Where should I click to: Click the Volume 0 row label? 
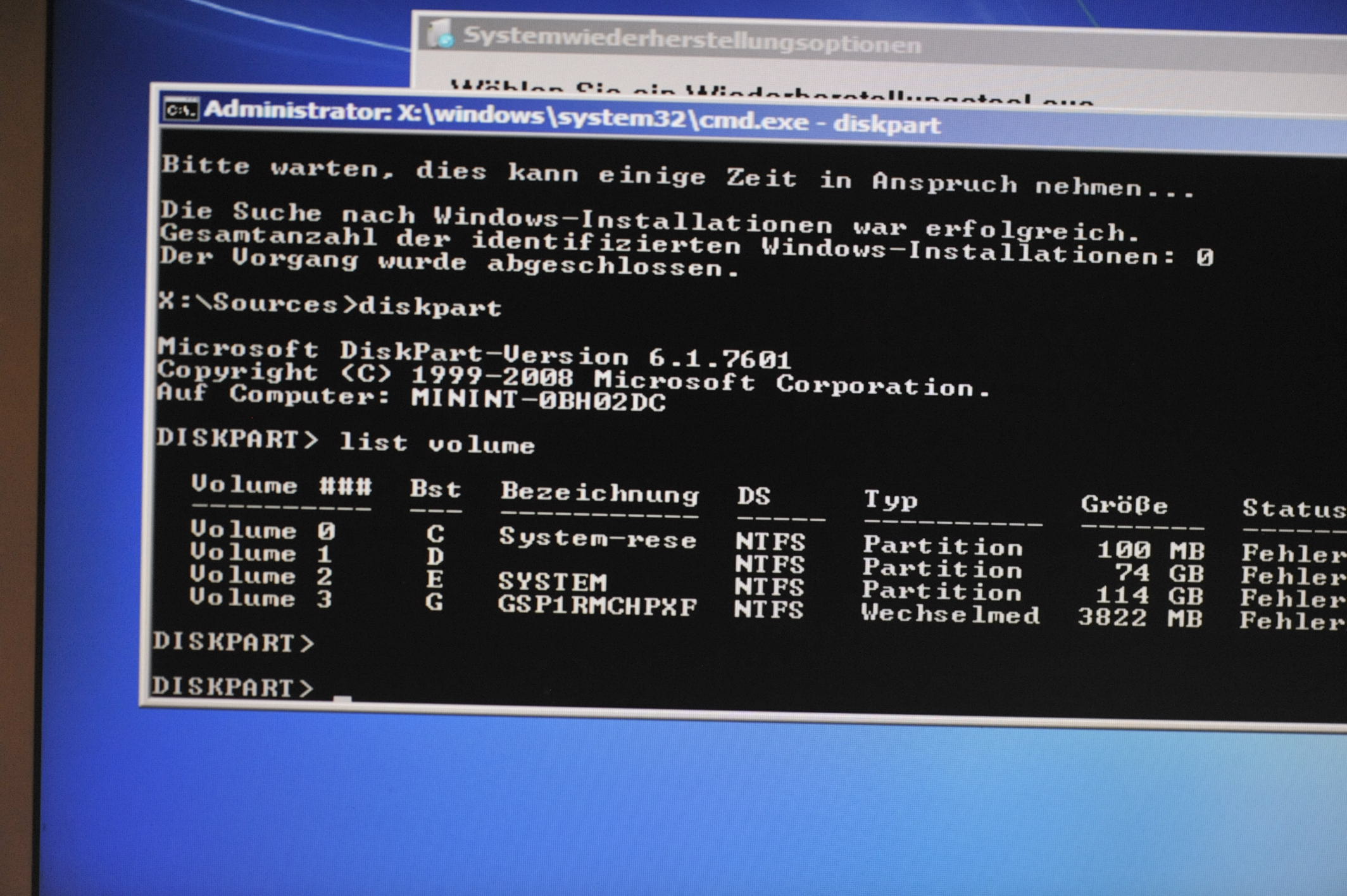[262, 530]
